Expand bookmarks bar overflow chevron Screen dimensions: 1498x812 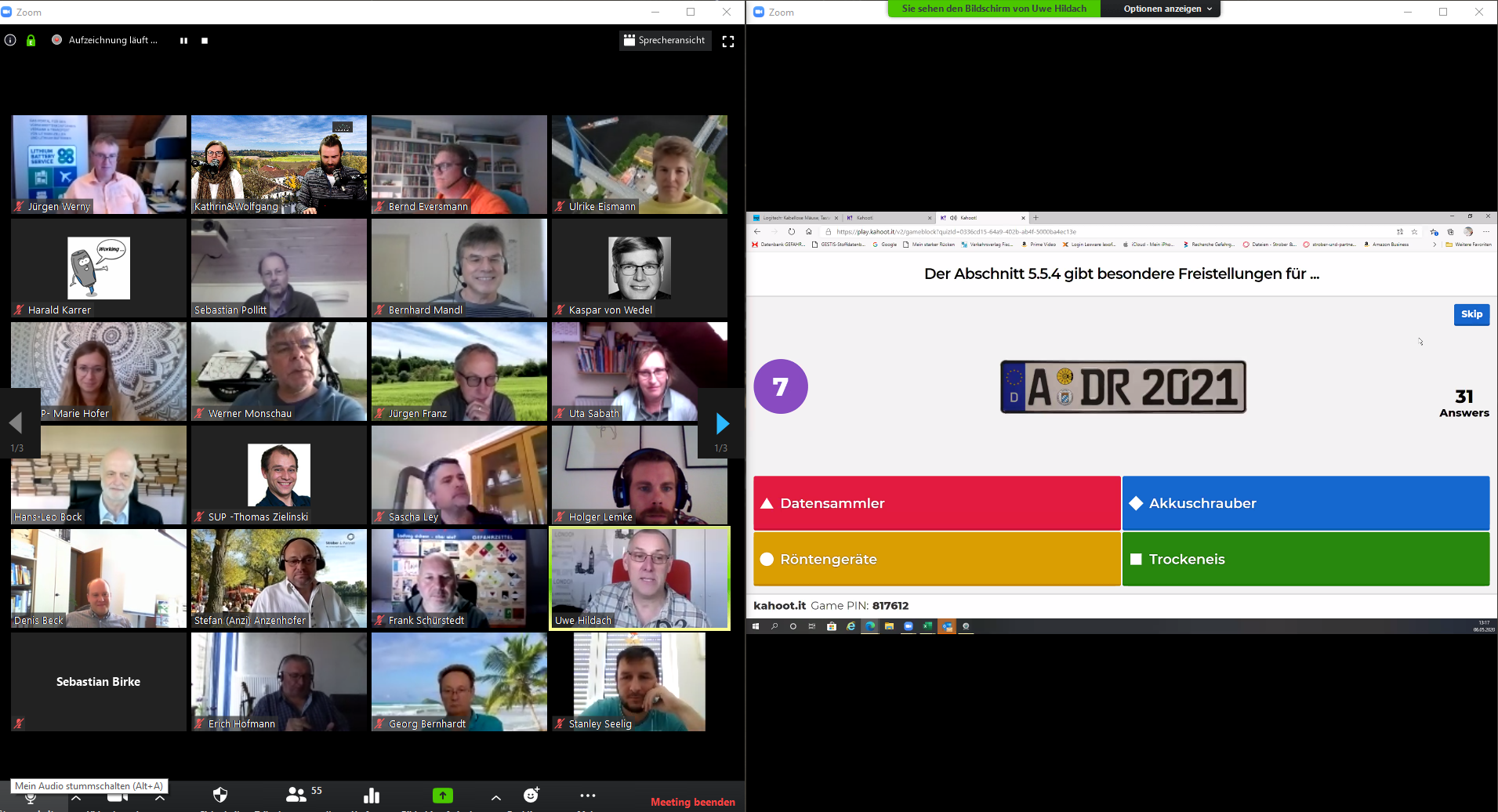1435,245
